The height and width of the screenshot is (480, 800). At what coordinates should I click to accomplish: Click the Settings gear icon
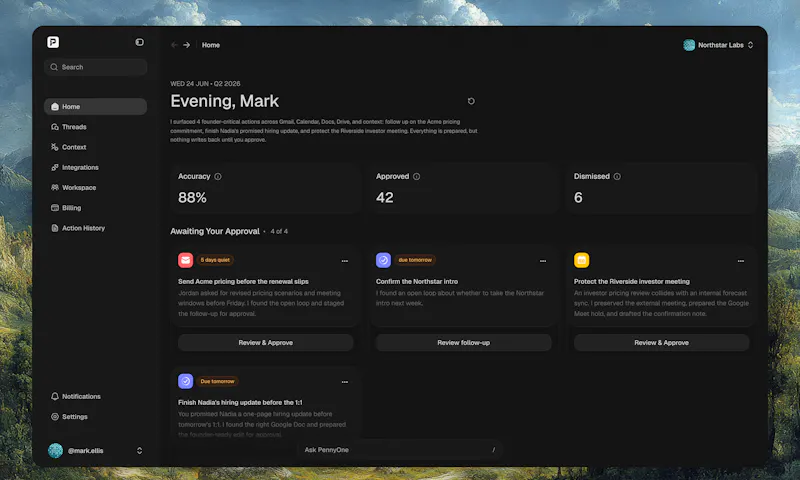click(x=55, y=417)
